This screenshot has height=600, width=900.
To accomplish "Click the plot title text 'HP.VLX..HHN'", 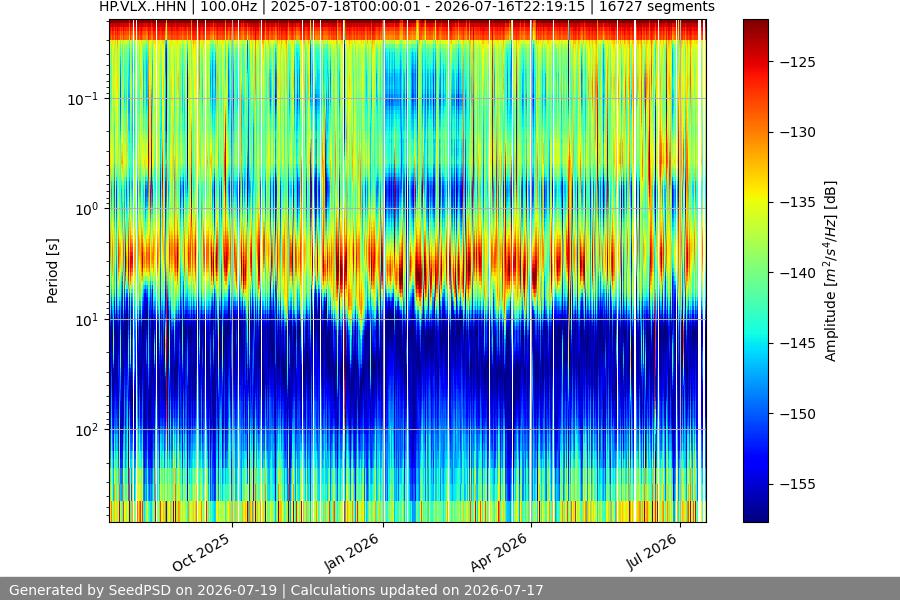I will [142, 7].
